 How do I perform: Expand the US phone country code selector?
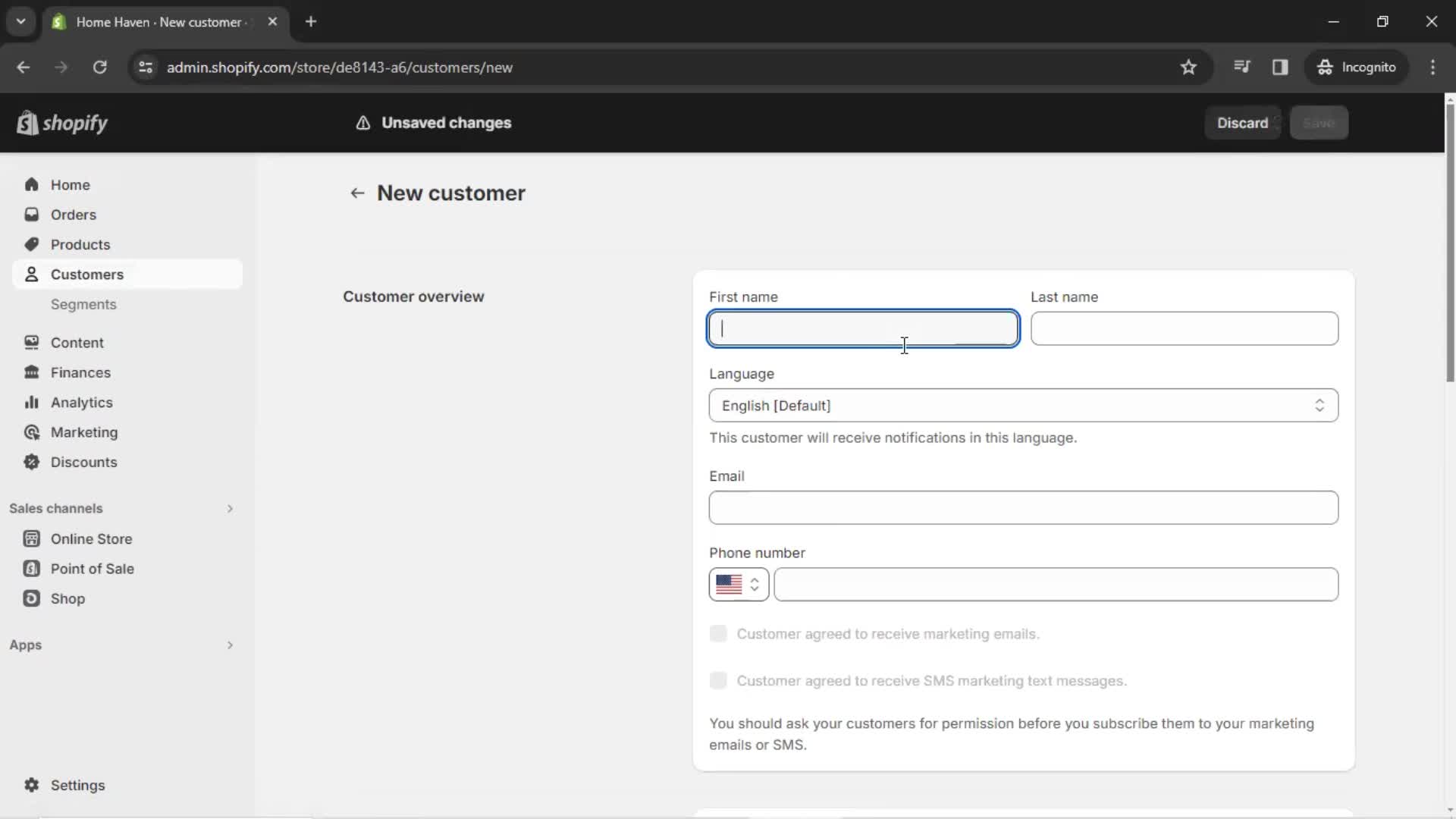coord(737,584)
